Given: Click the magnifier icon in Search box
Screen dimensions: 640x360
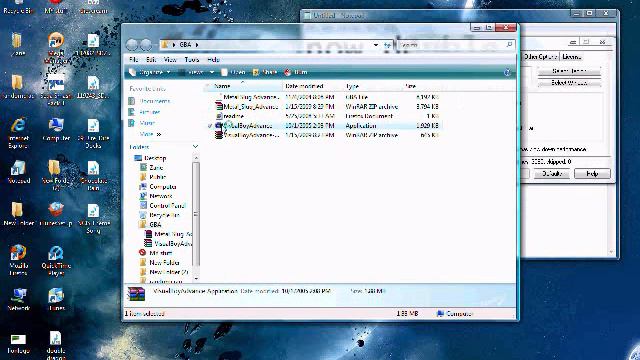Looking at the screenshot, I should [509, 44].
